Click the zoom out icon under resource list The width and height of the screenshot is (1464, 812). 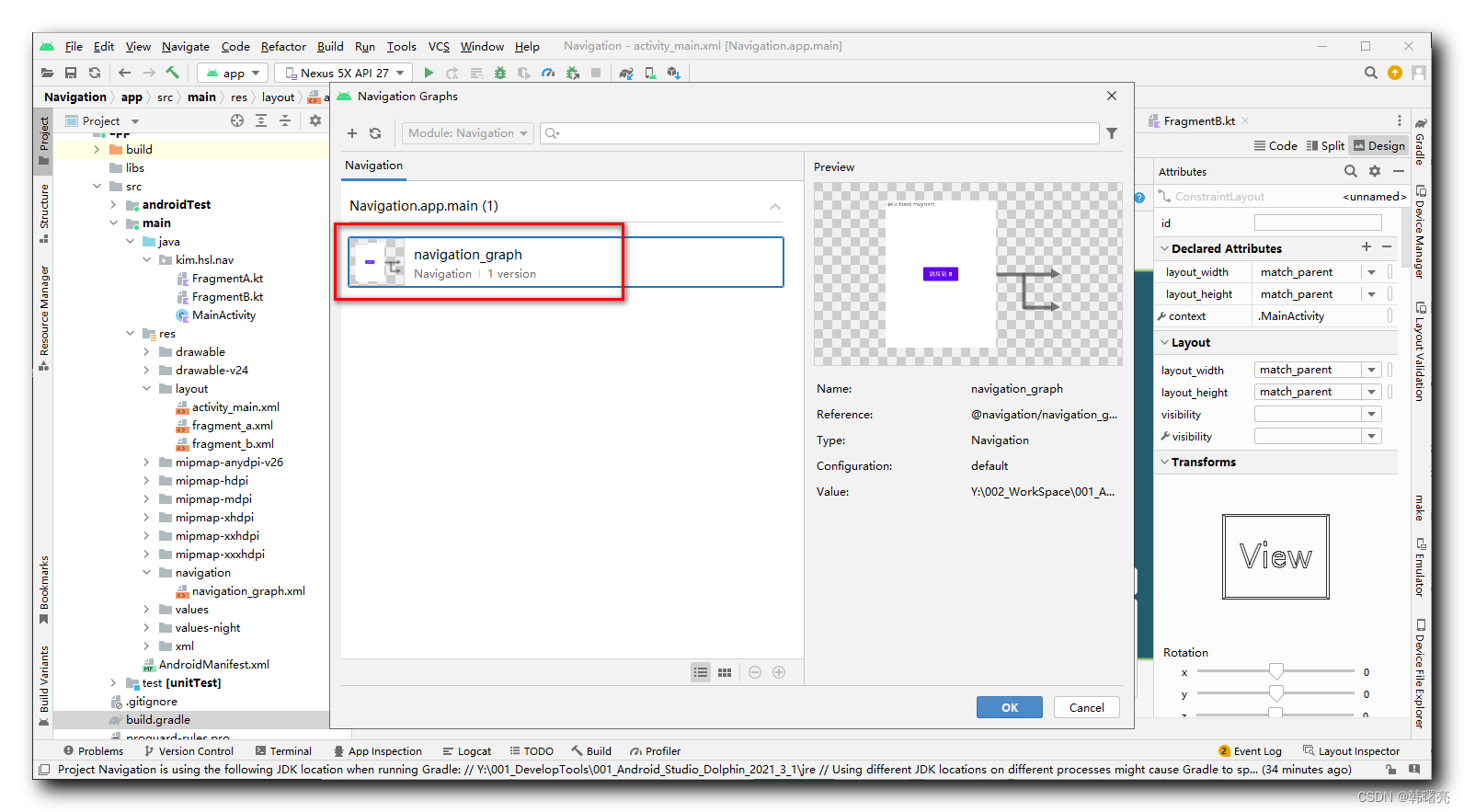(755, 672)
